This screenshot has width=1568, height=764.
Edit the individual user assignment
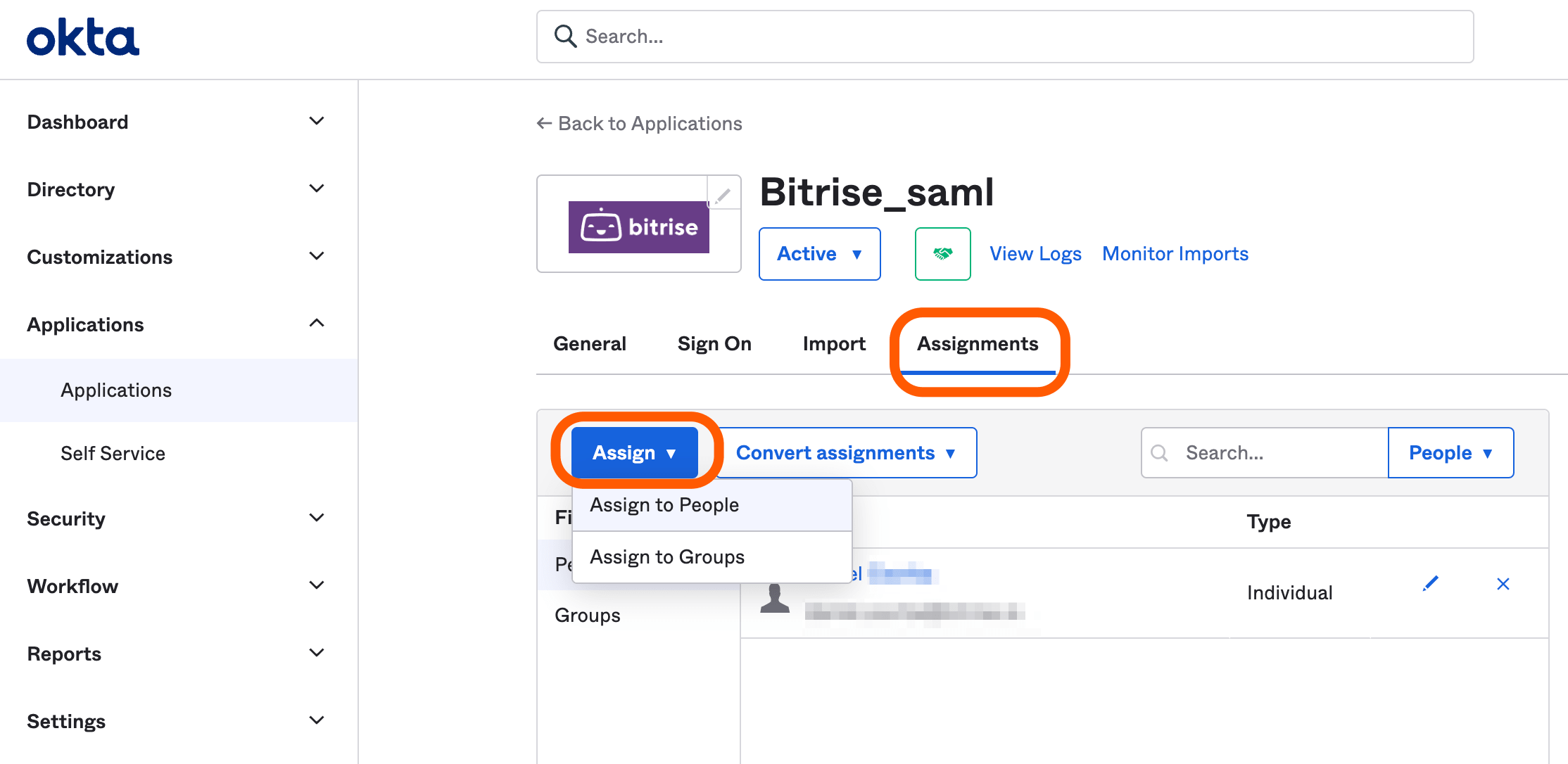coord(1430,584)
